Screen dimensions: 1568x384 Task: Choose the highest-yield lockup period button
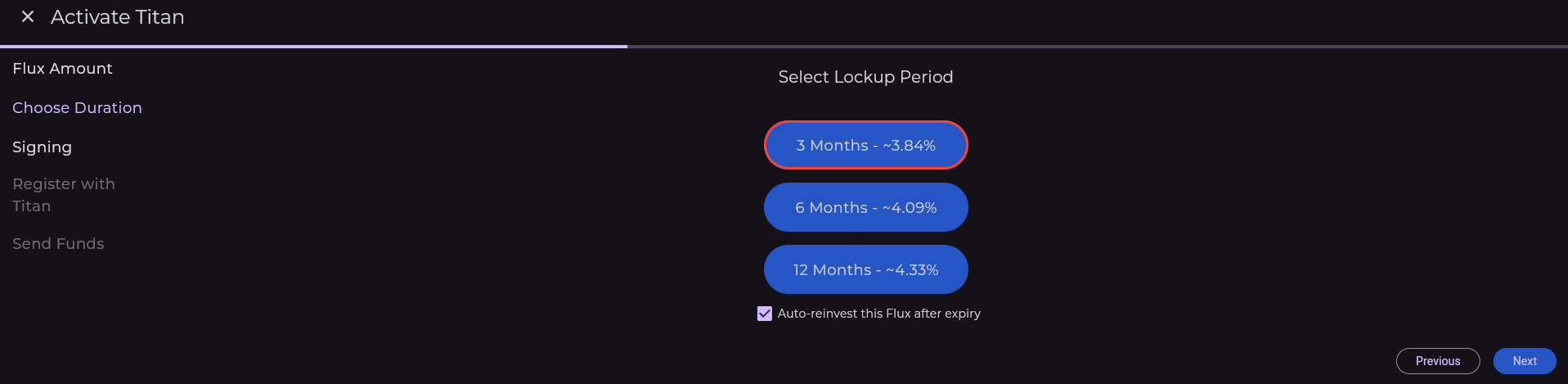(x=865, y=270)
